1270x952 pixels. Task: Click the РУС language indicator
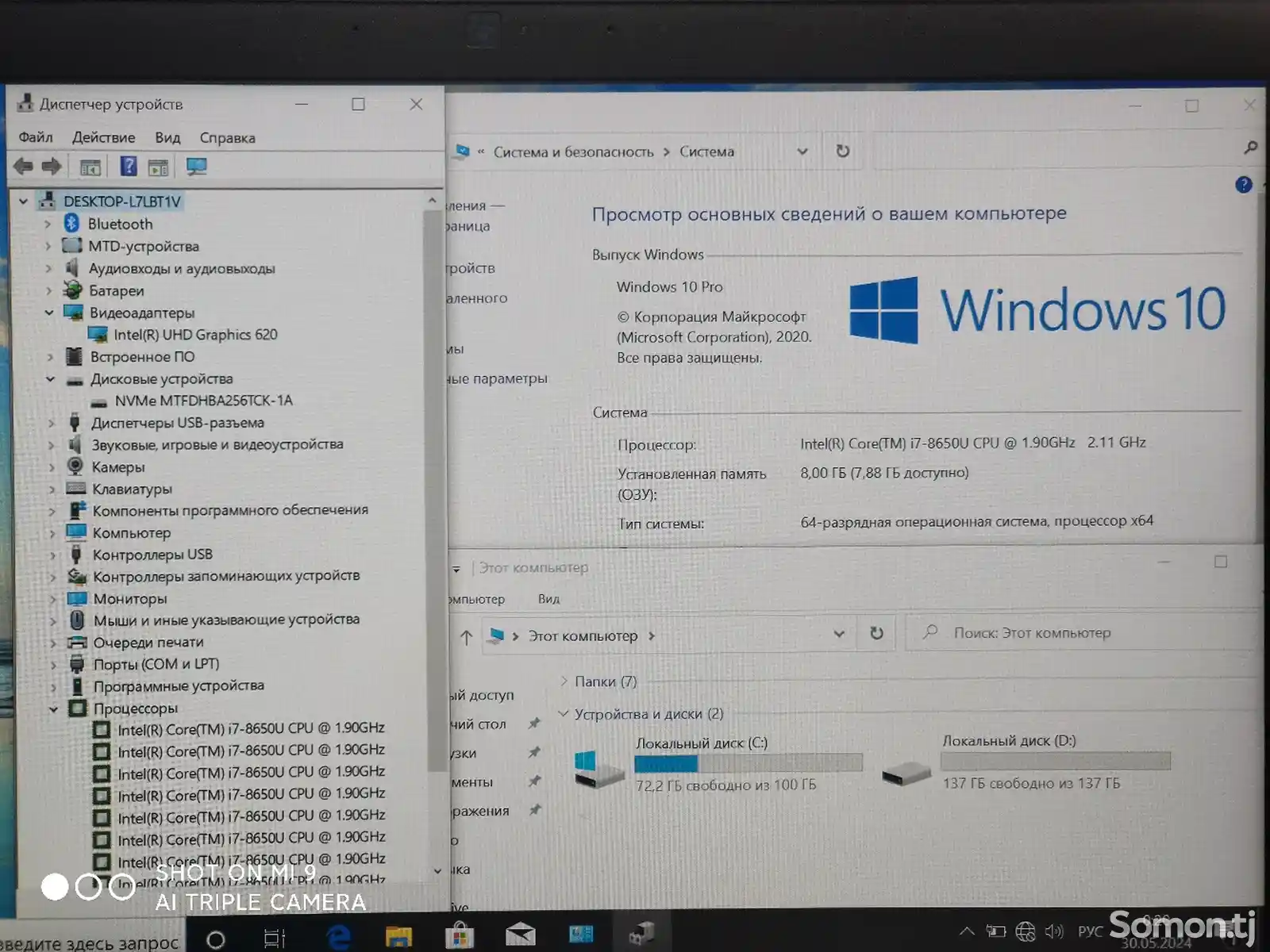(x=1091, y=931)
